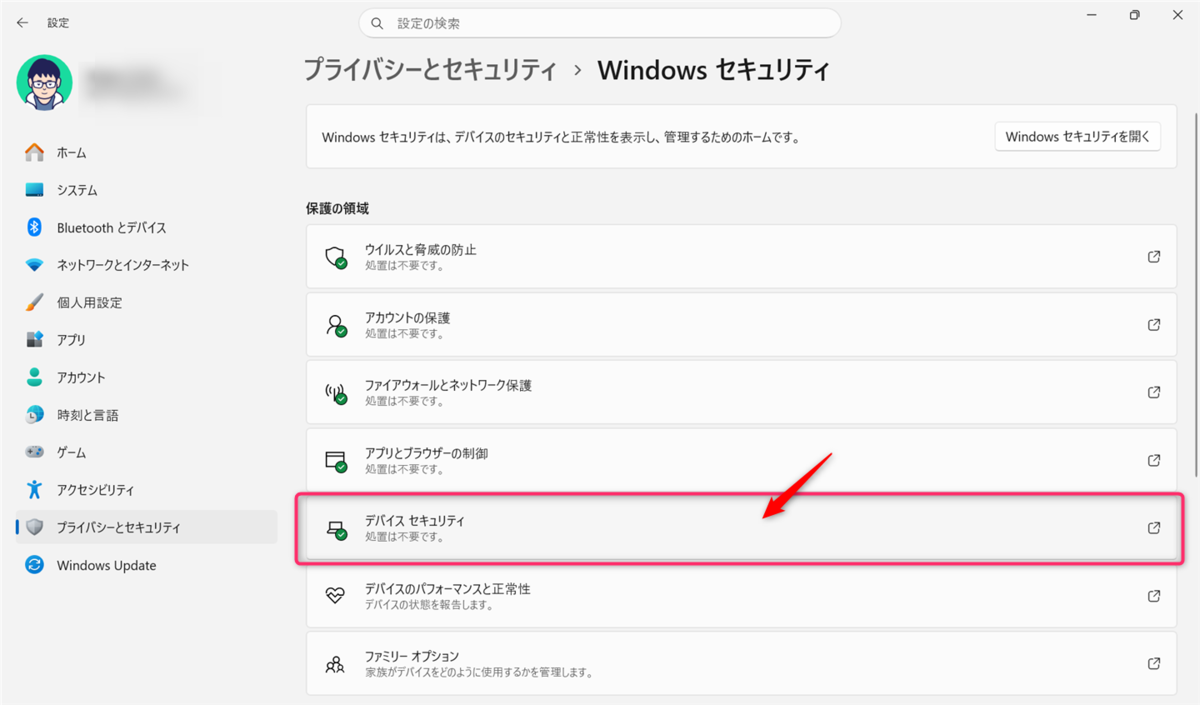Screen dimensions: 1200x705
Task: Restore down the settings window
Action: tap(1134, 15)
